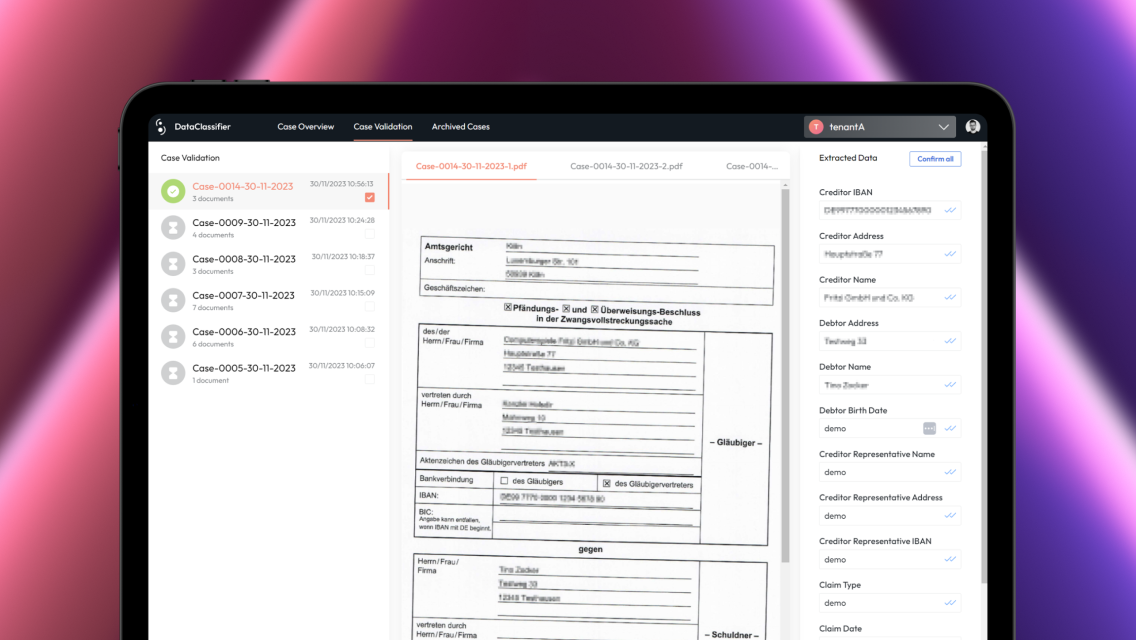
Task: Click hourglass status icon of Case-0006-30-11-2023
Action: 173,336
